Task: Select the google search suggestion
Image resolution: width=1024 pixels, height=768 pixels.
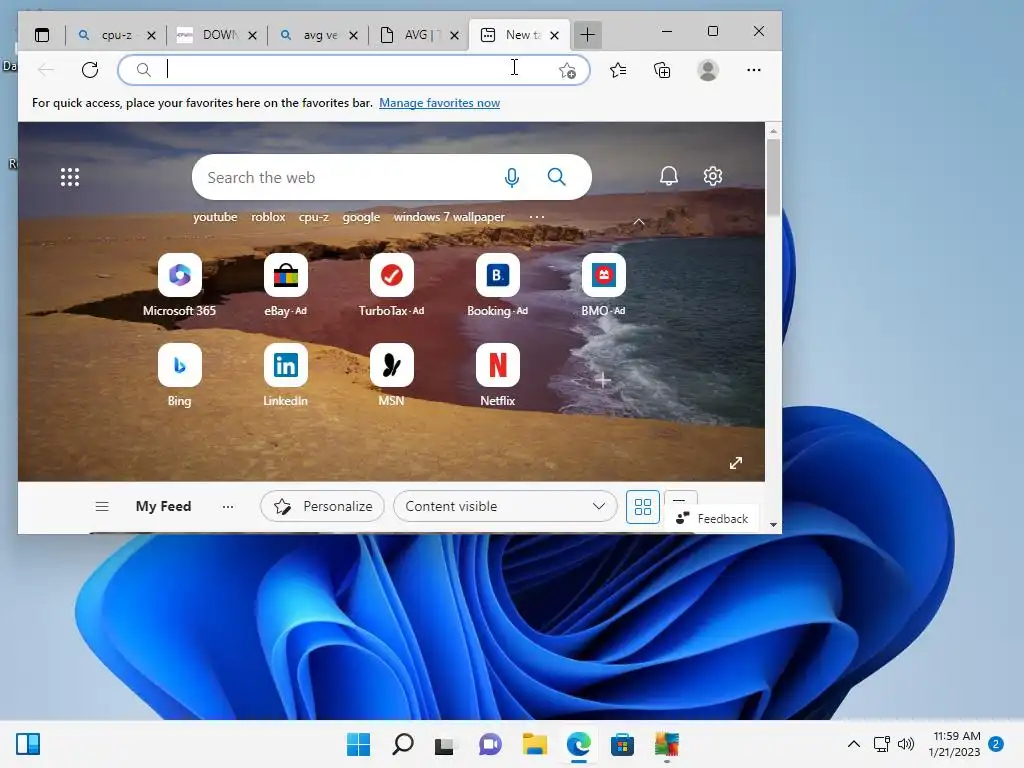Action: tap(361, 217)
